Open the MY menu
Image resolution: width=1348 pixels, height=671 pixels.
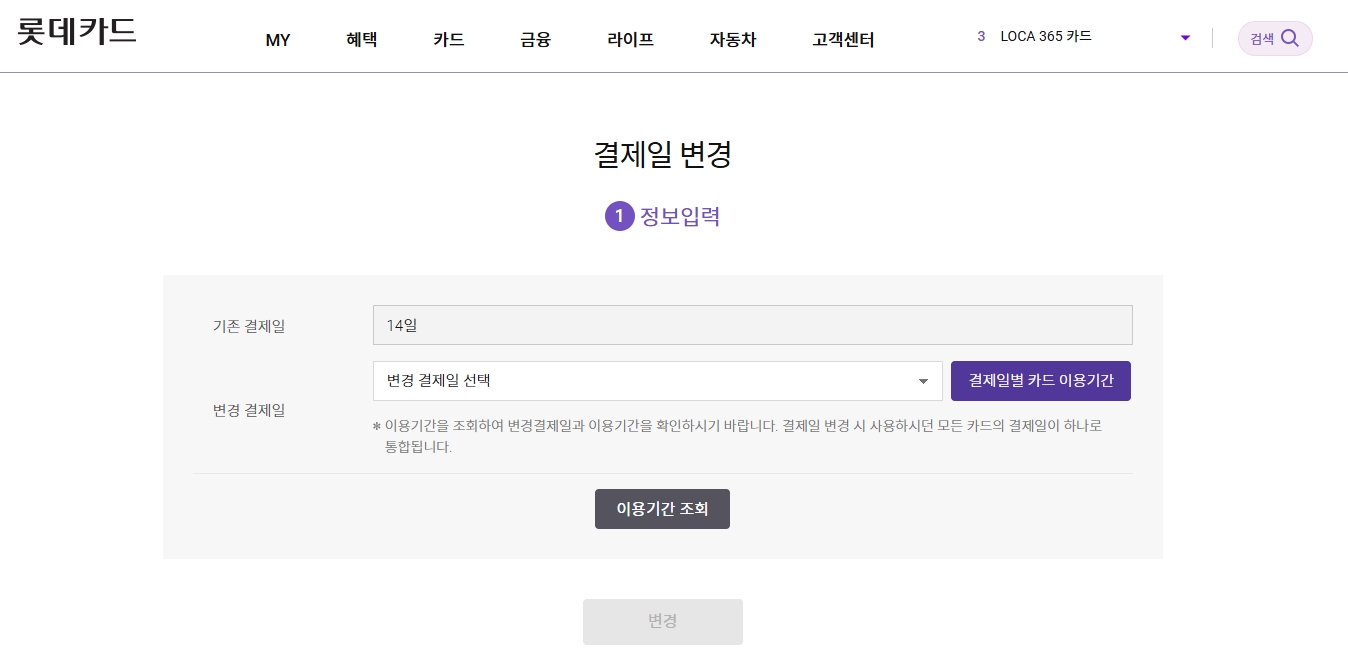tap(278, 40)
